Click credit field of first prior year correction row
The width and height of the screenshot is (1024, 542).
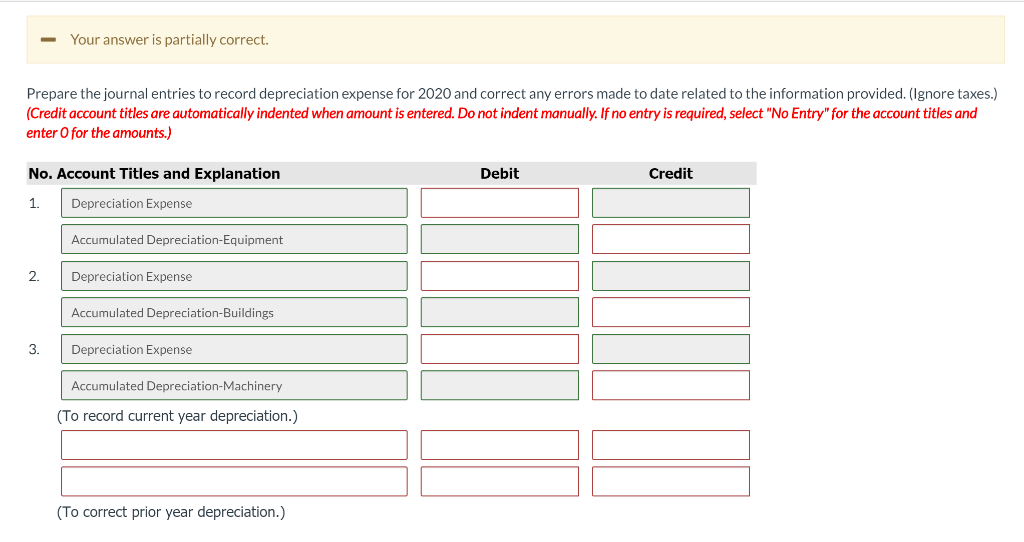[671, 445]
